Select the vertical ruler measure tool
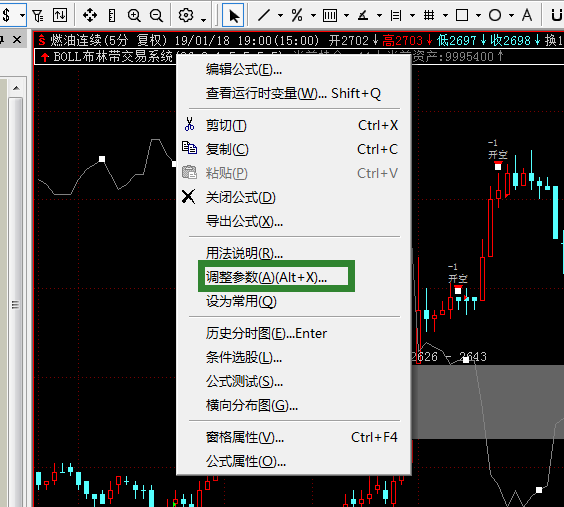The width and height of the screenshot is (564, 507). (112, 15)
